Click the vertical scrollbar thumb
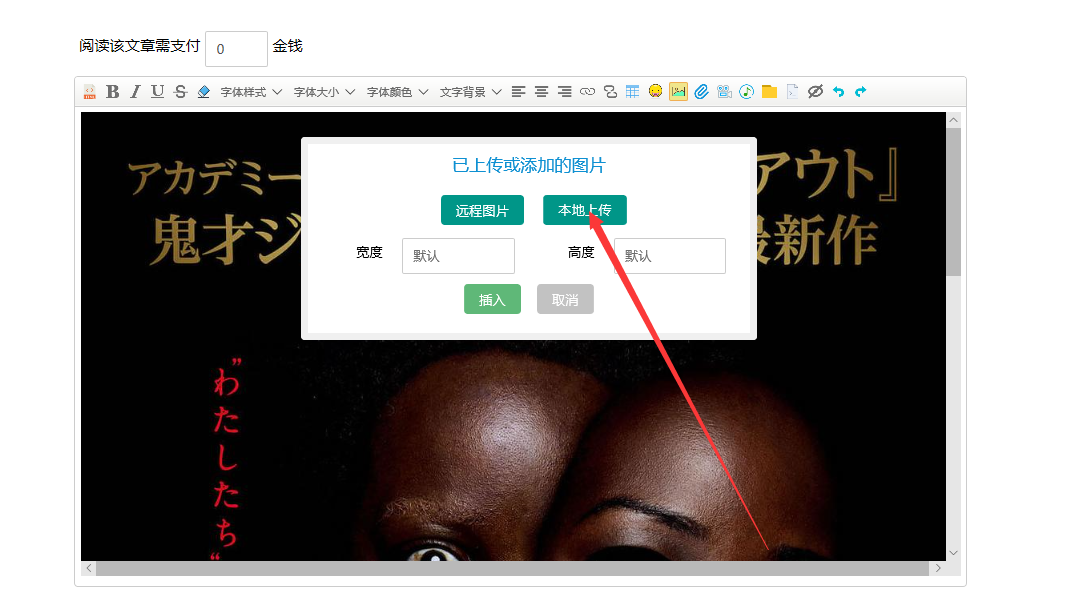Image resolution: width=1078 pixels, height=600 pixels. click(x=953, y=201)
